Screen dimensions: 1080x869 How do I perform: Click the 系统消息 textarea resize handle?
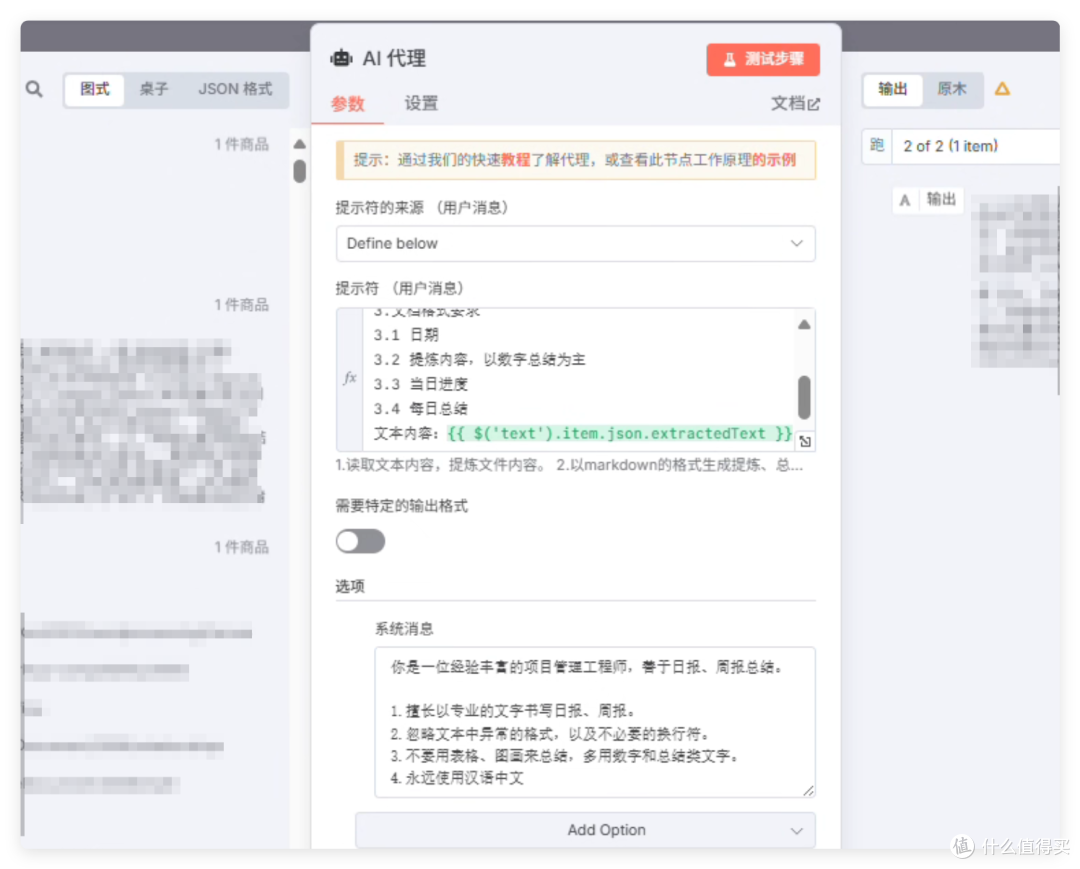click(x=809, y=791)
